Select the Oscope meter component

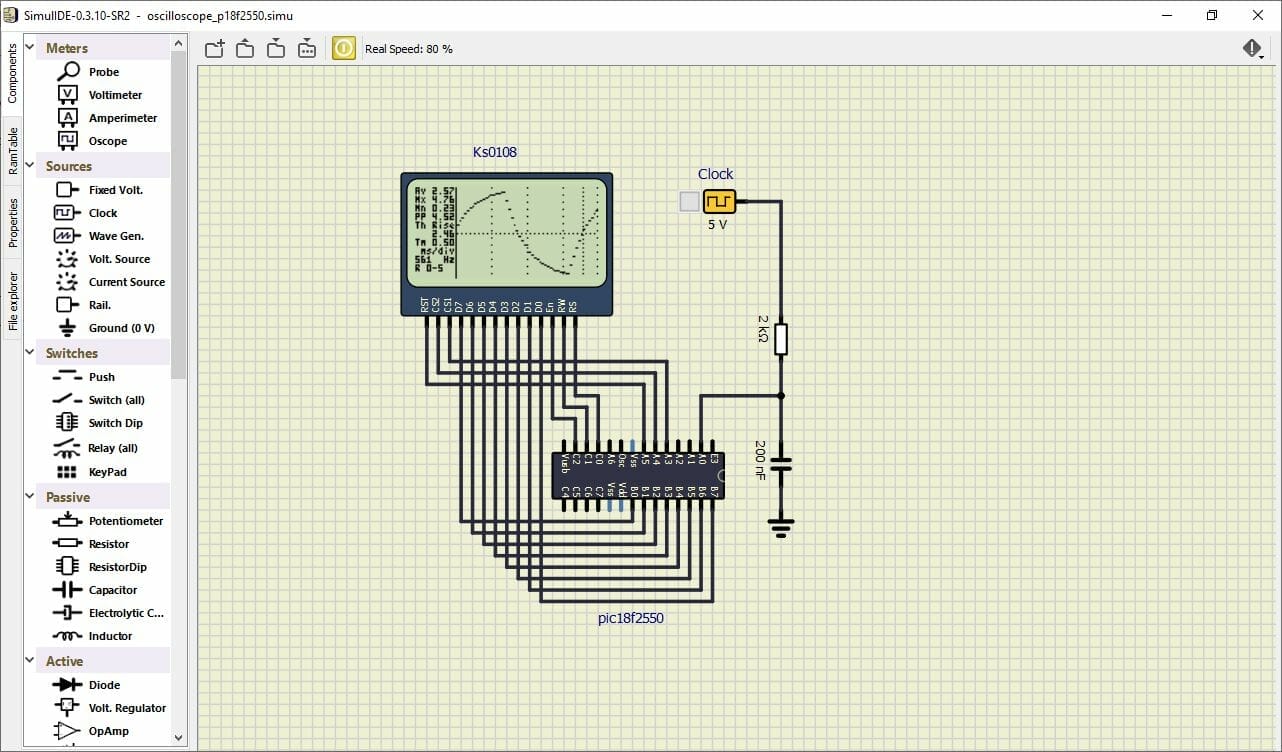pos(107,141)
